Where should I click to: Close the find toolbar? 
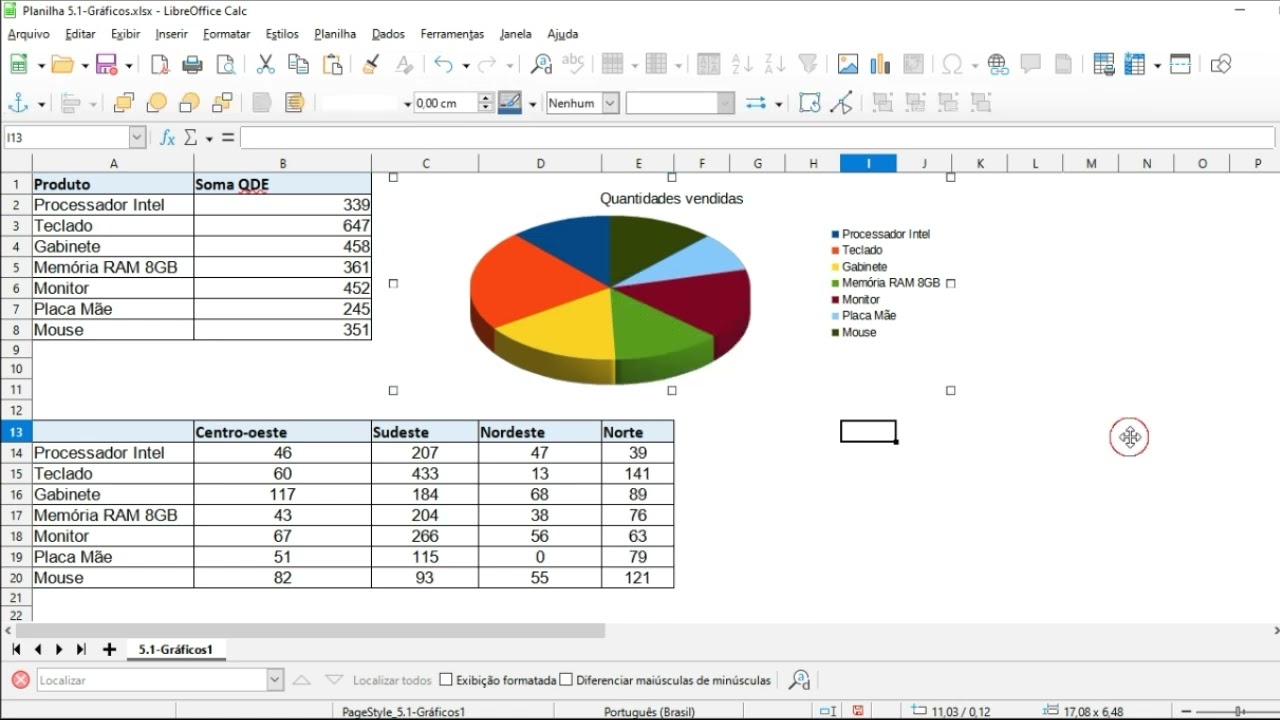pos(20,680)
